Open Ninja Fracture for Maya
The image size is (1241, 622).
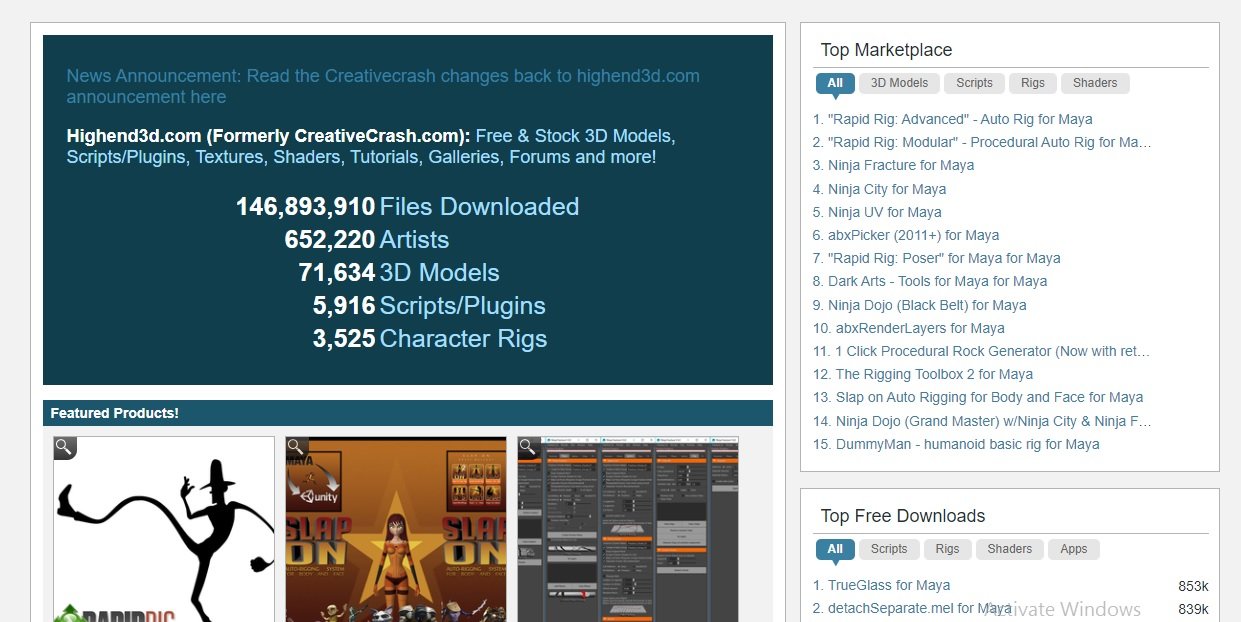(901, 165)
